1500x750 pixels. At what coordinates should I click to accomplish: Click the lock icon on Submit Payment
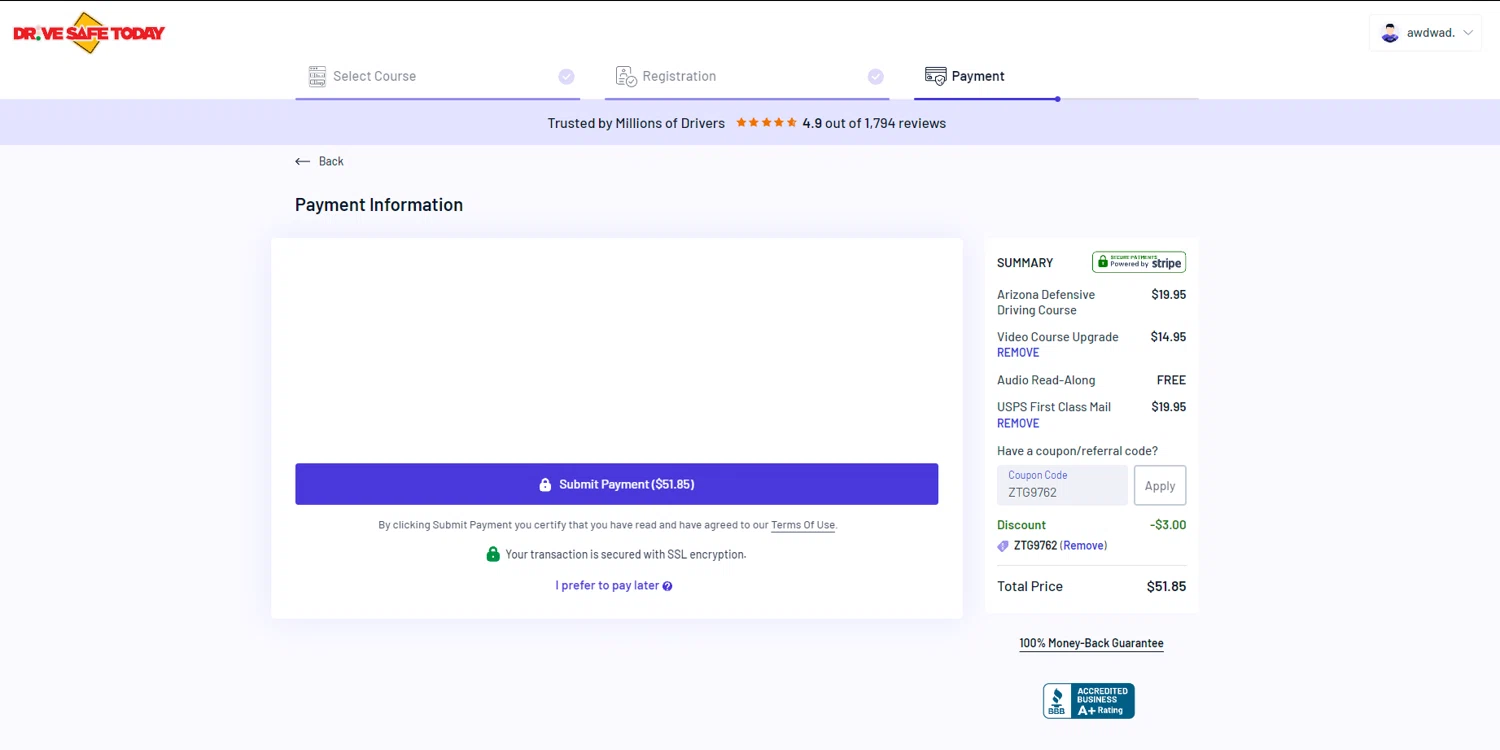(x=545, y=484)
